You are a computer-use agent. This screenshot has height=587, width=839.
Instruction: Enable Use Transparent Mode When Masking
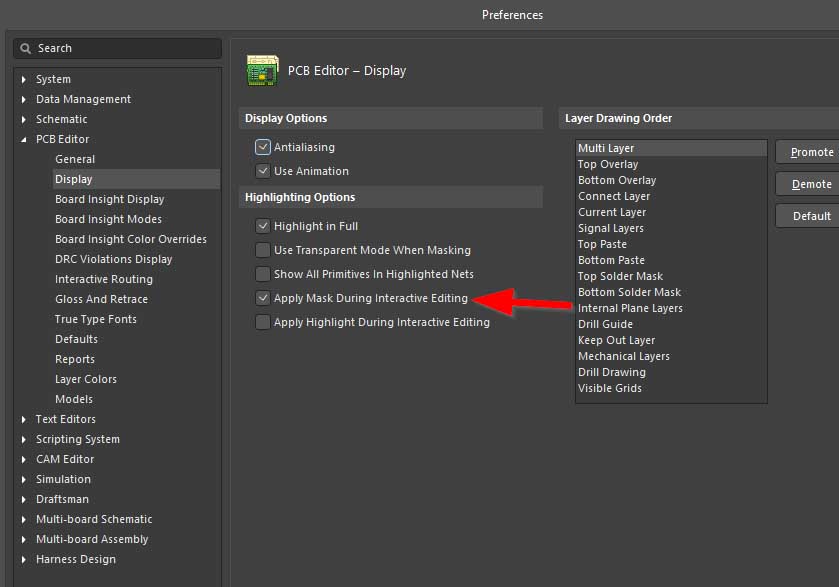[x=263, y=250]
